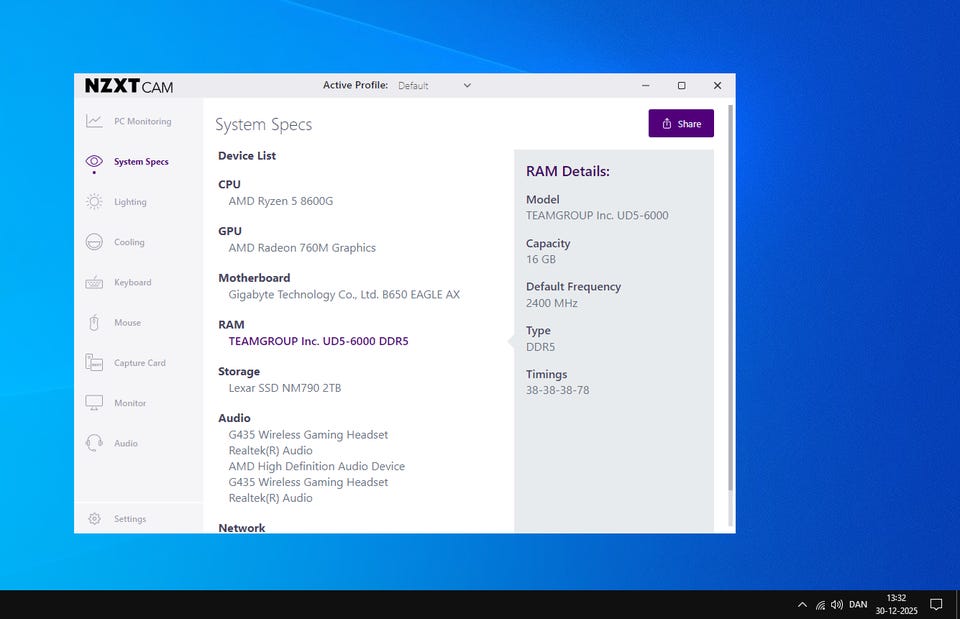Show hidden system tray icons chevron
Viewport: 960px width, 619px height.
tap(802, 605)
